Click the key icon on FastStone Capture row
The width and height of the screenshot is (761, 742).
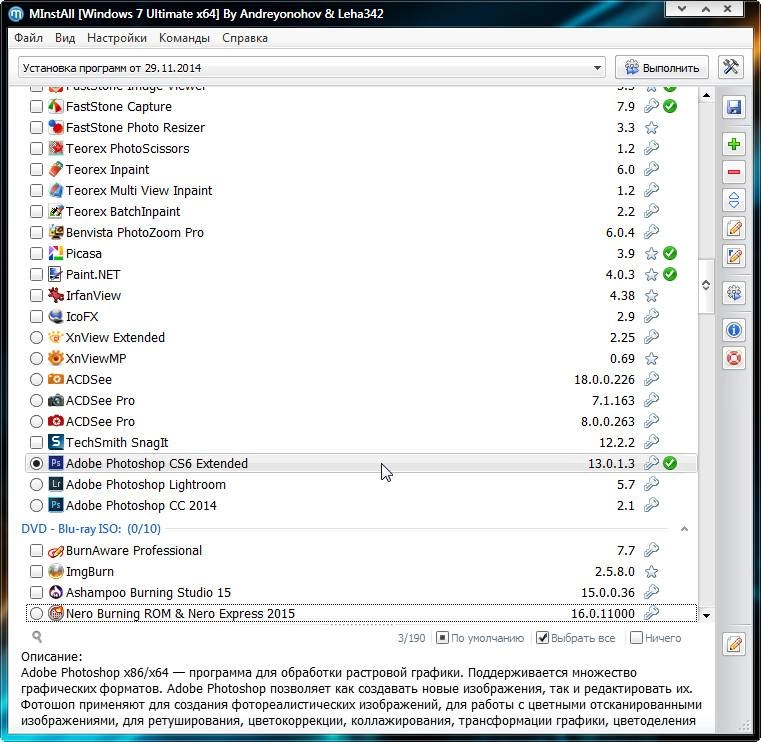click(x=651, y=106)
